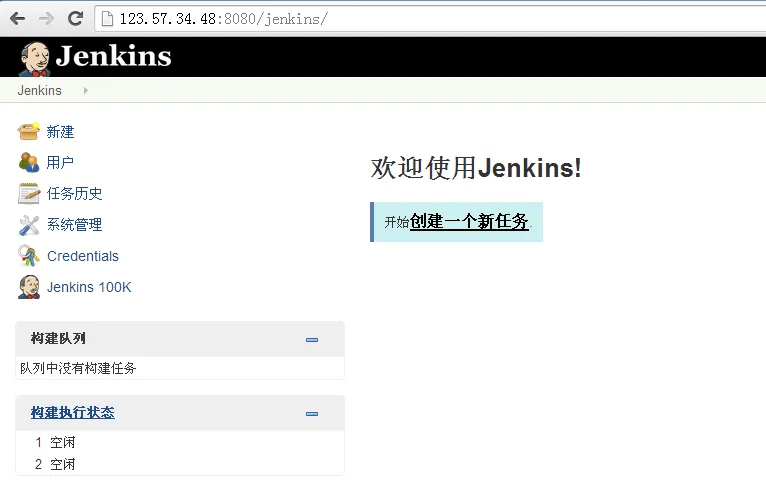The width and height of the screenshot is (766, 482).
Task: Open the 系统管理 link
Action: coord(74,225)
